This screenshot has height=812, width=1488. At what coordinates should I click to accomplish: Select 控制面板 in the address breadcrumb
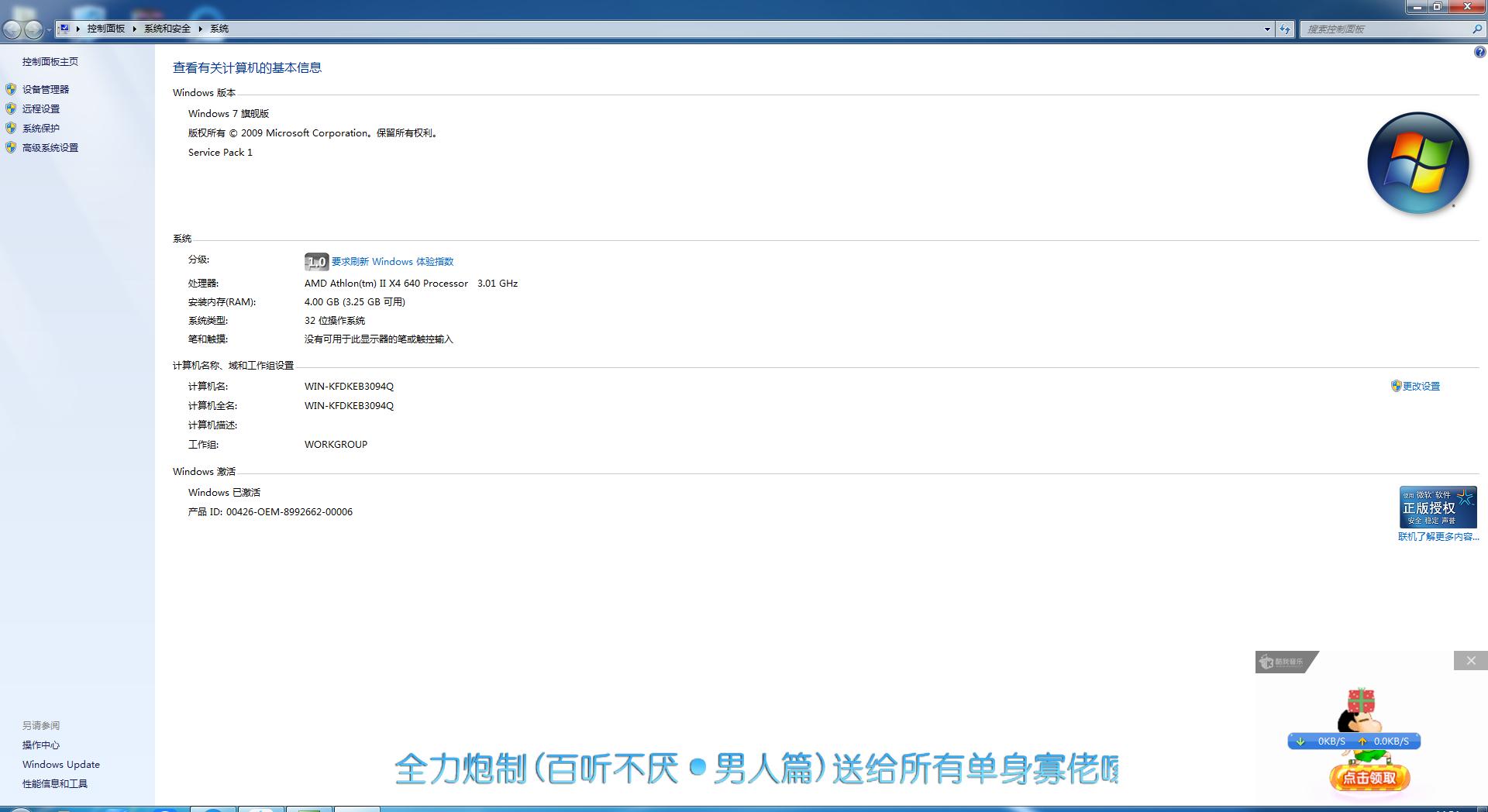pos(106,29)
